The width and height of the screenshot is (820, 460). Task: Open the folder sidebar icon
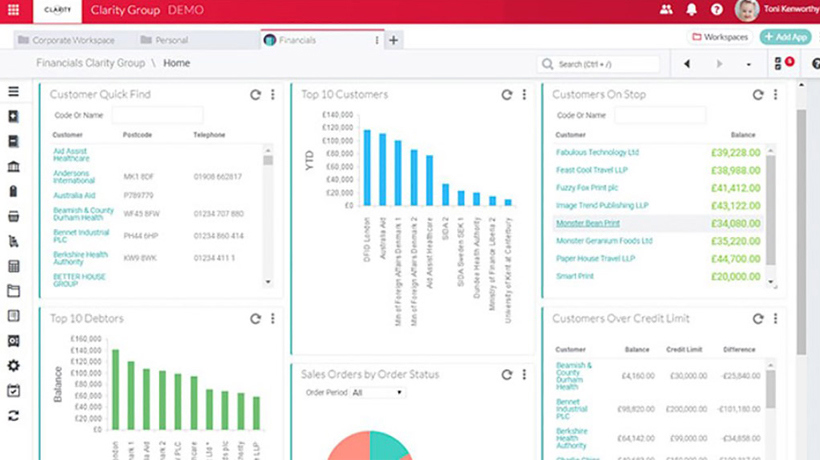point(14,291)
